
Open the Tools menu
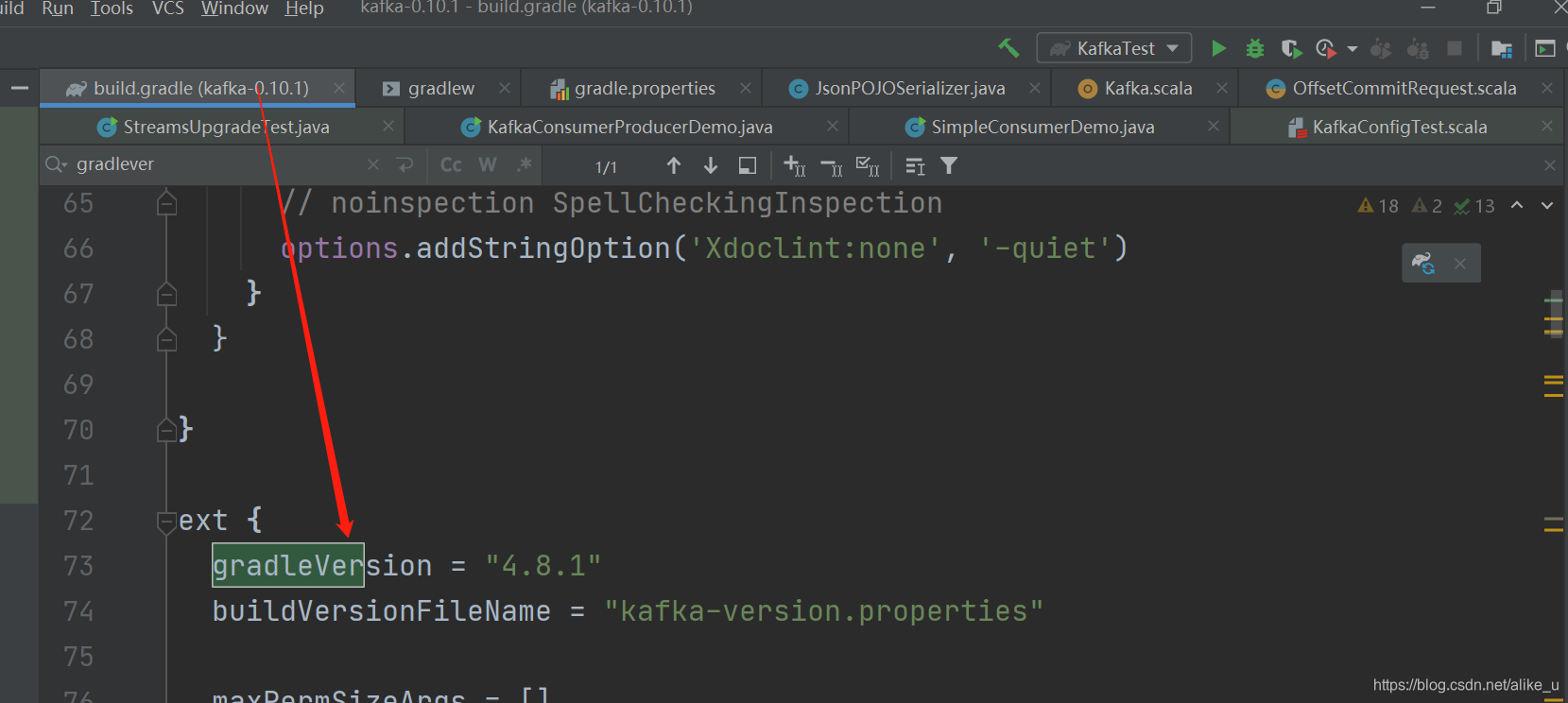(112, 9)
